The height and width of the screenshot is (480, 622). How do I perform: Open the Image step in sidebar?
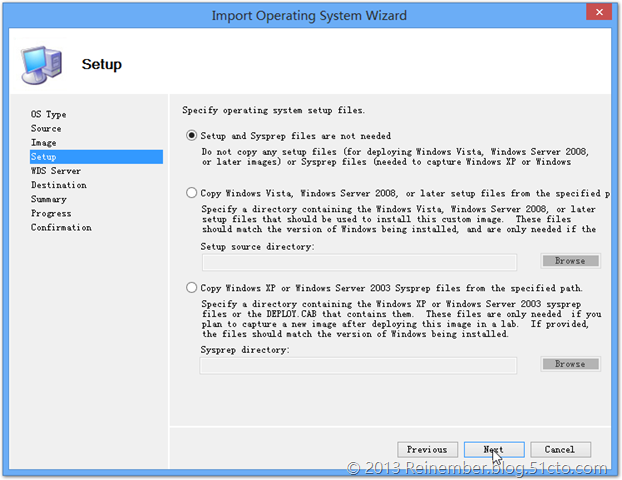(44, 142)
